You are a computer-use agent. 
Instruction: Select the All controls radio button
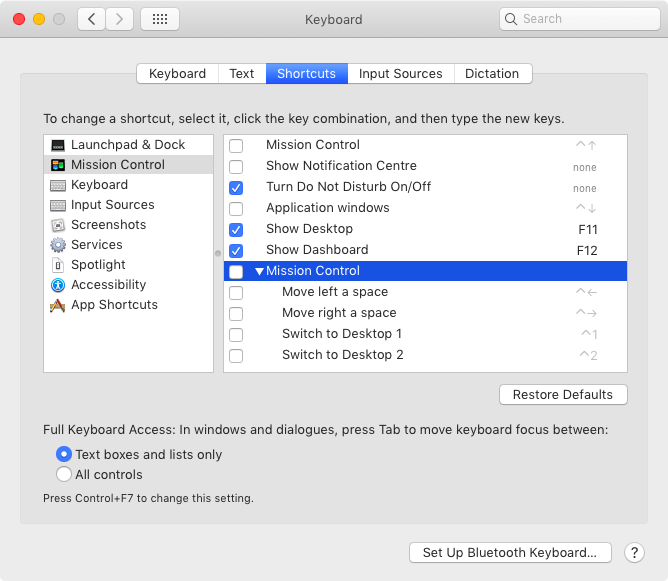(64, 475)
